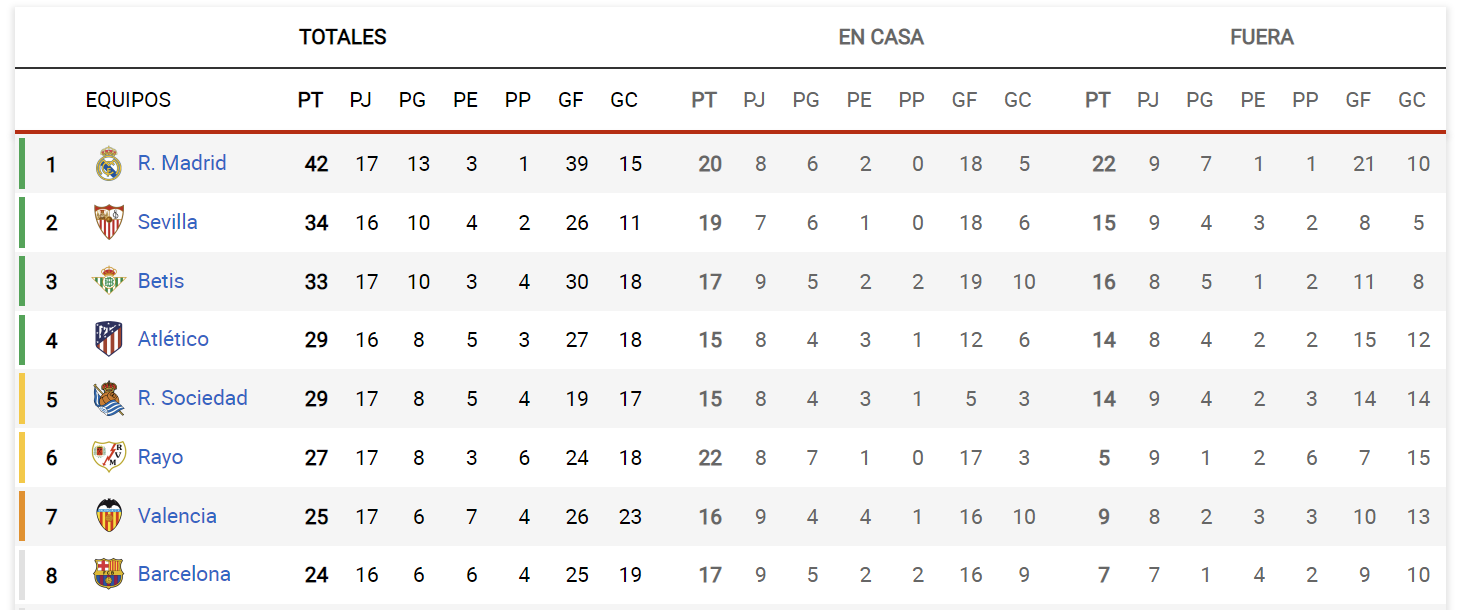Image resolution: width=1461 pixels, height=610 pixels.
Task: Click the Betis club badge
Action: click(108, 281)
